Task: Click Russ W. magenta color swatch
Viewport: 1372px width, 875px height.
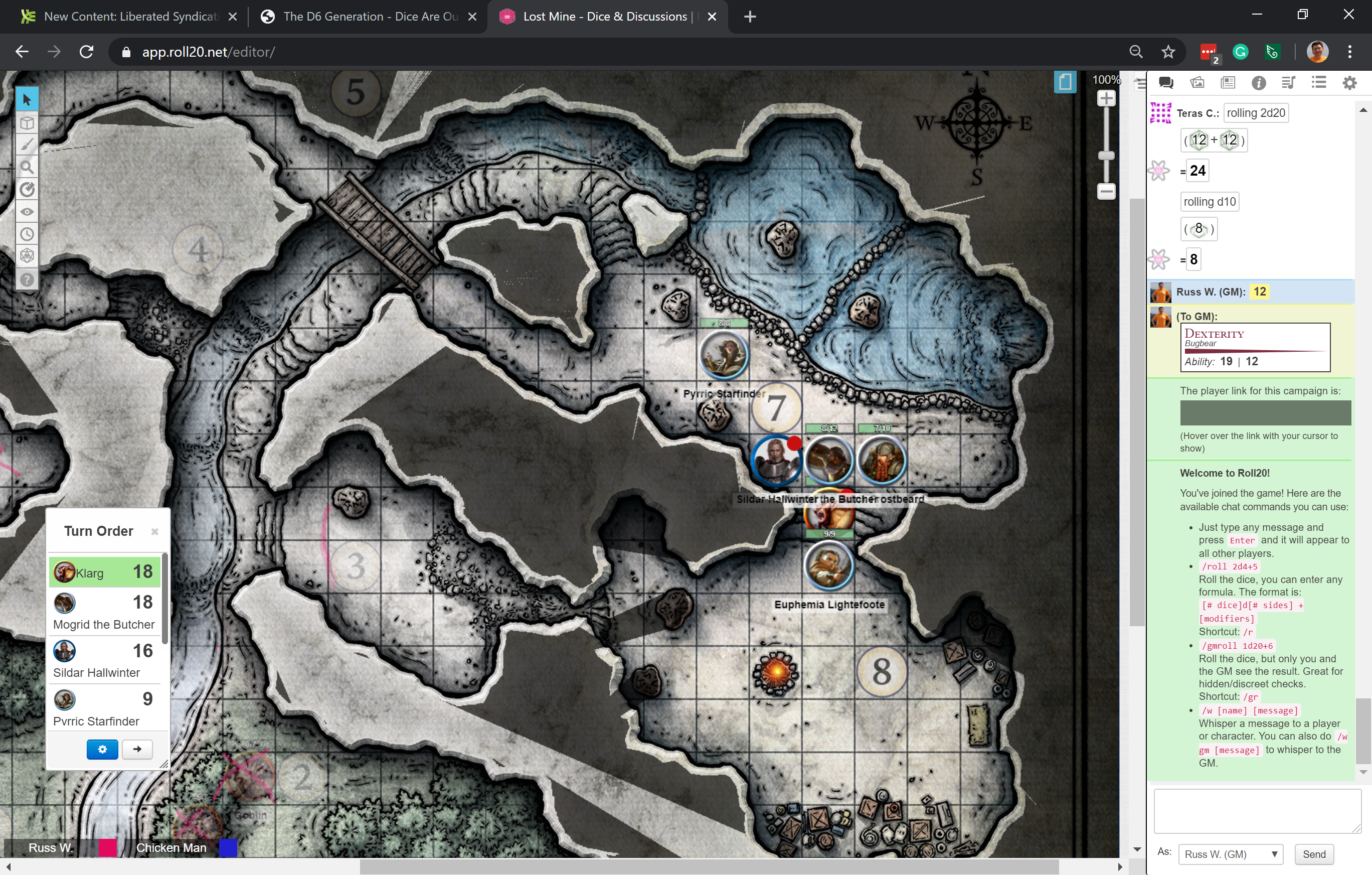Action: (x=107, y=847)
